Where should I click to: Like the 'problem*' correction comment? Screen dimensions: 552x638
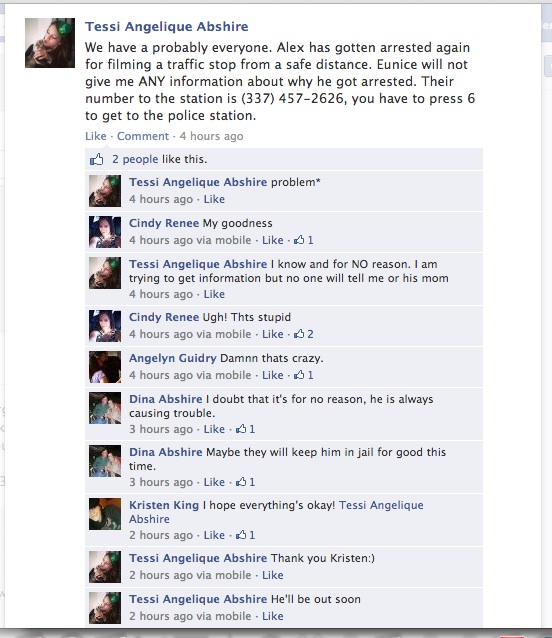pos(214,199)
